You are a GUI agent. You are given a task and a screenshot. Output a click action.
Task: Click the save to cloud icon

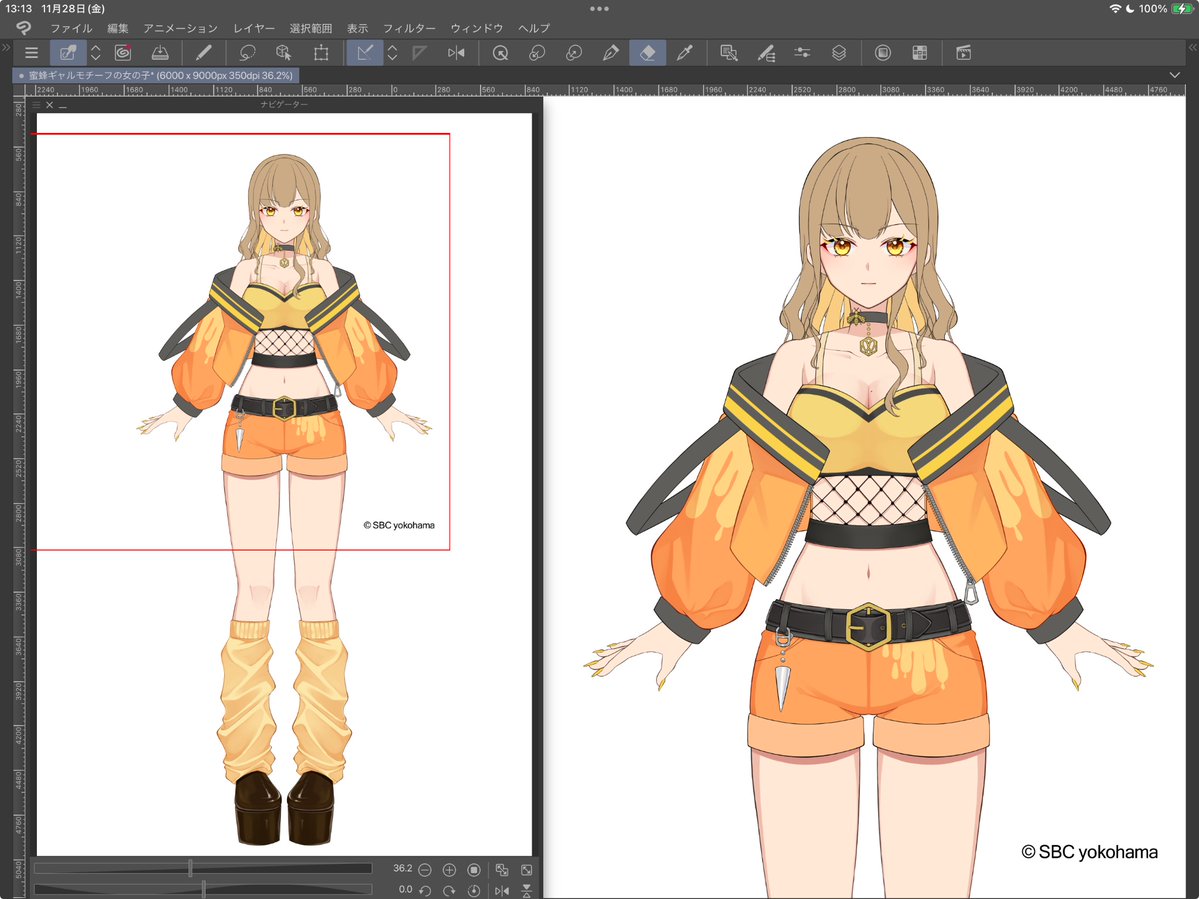click(x=160, y=53)
